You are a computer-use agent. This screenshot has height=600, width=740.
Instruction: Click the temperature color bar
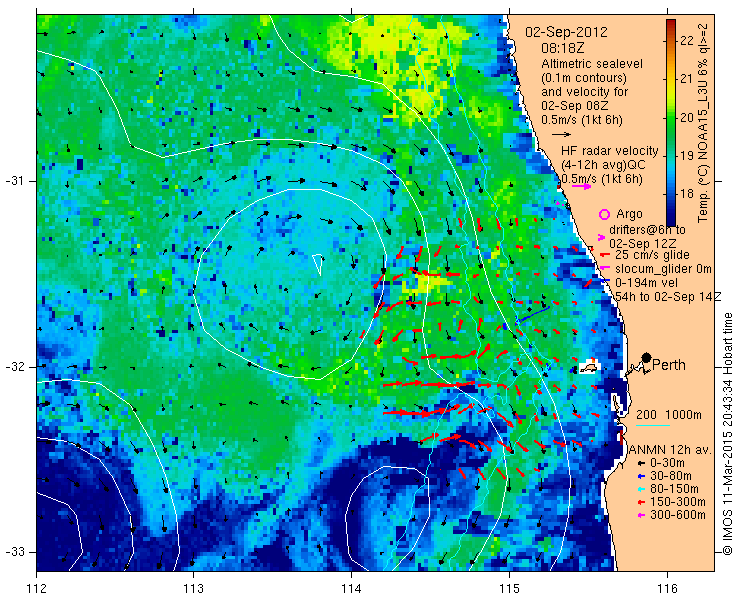point(671,122)
